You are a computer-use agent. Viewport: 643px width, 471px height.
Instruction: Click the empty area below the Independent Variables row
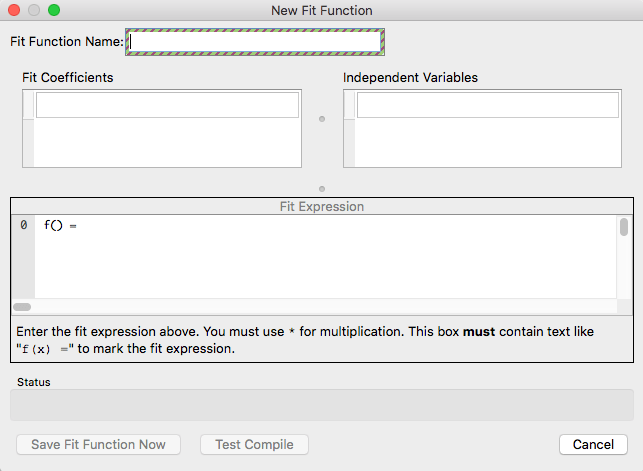coord(488,142)
